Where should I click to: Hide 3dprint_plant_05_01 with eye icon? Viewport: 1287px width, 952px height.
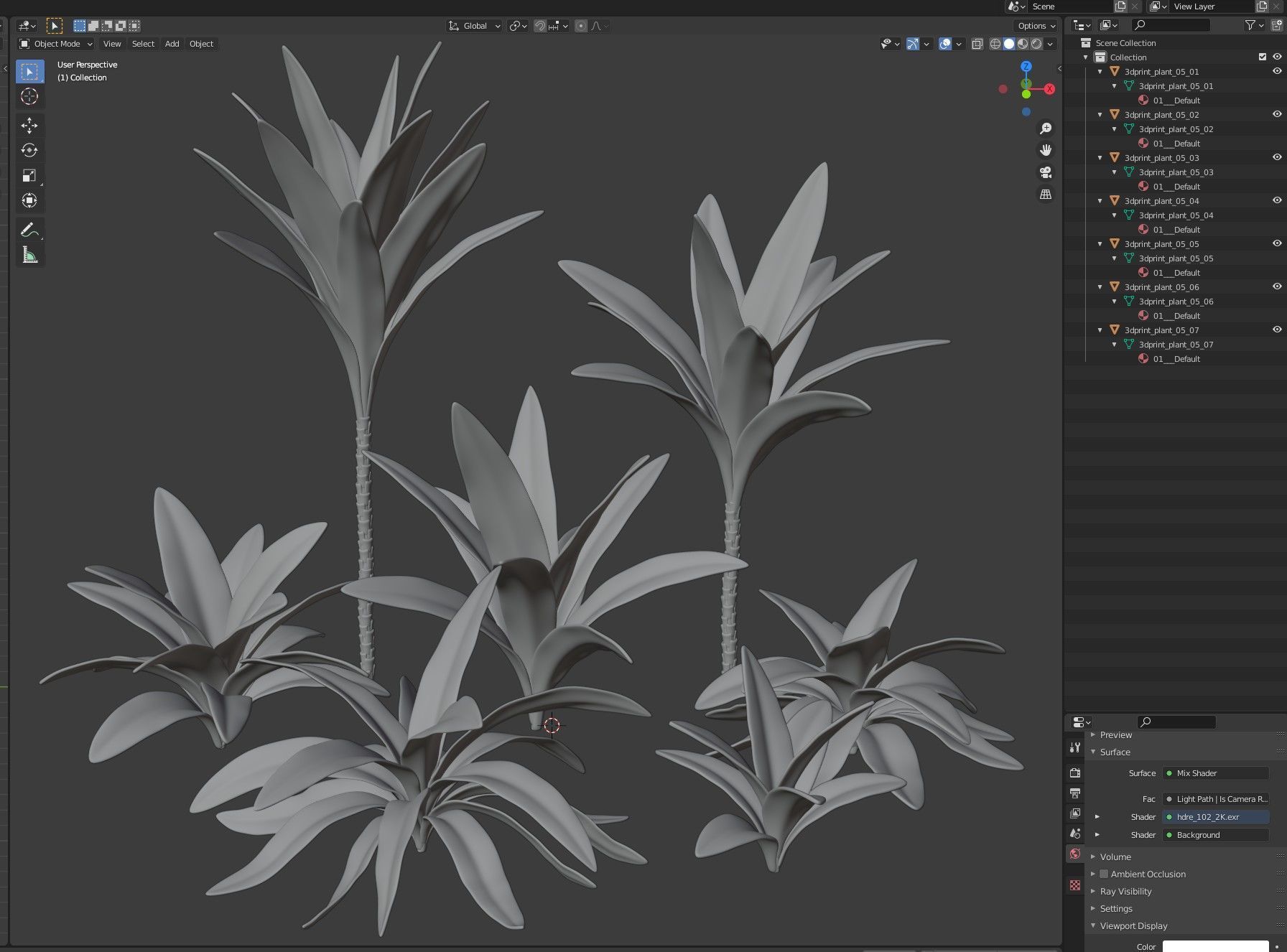pyautogui.click(x=1277, y=71)
